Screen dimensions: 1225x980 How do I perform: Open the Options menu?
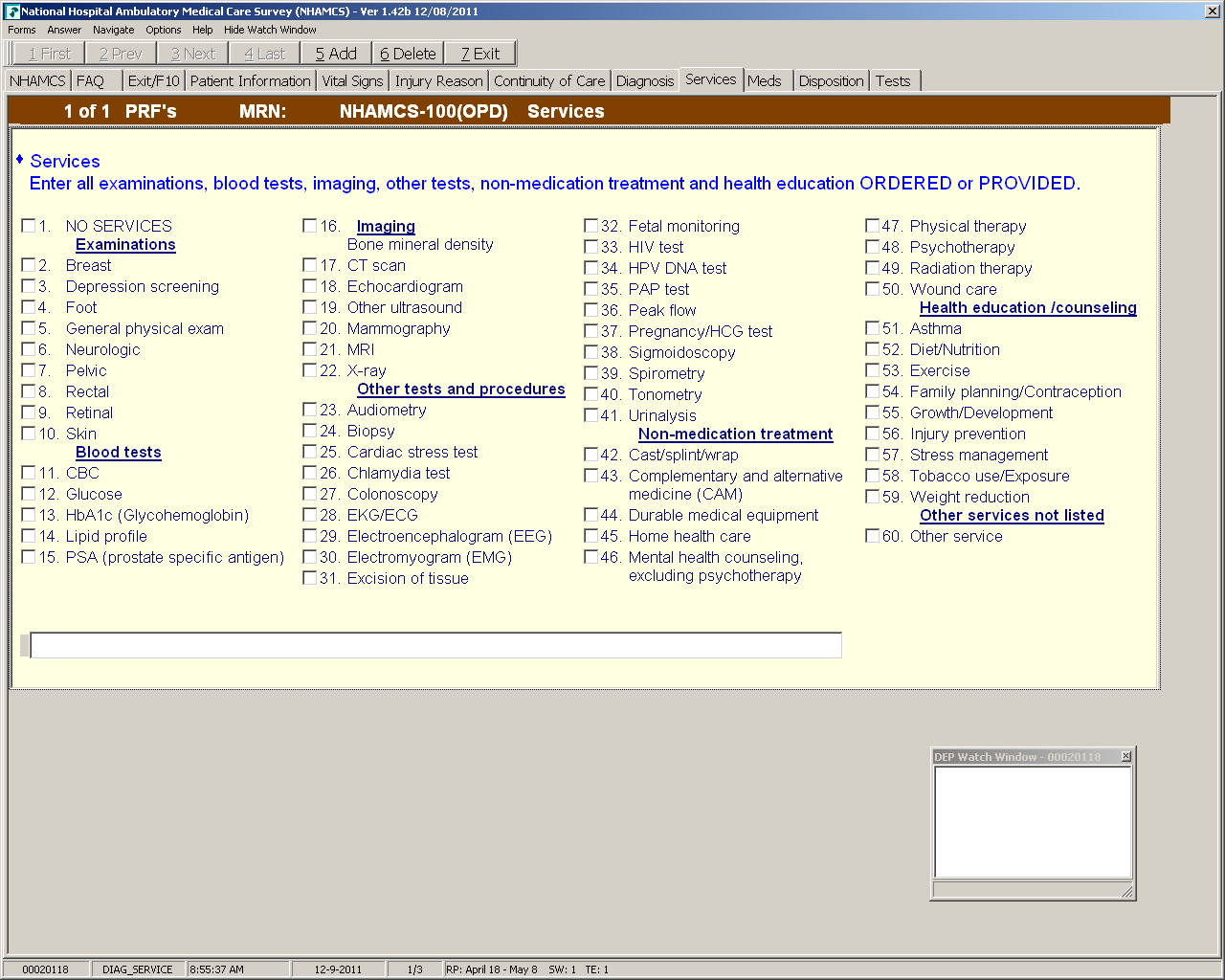pos(164,30)
